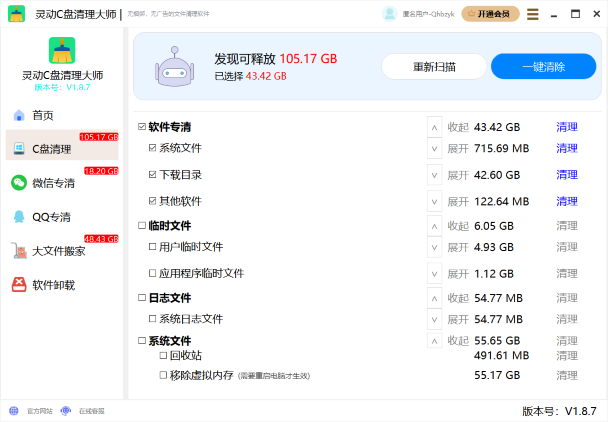
Task: Click 一键清除 clean-all button
Action: point(544,67)
